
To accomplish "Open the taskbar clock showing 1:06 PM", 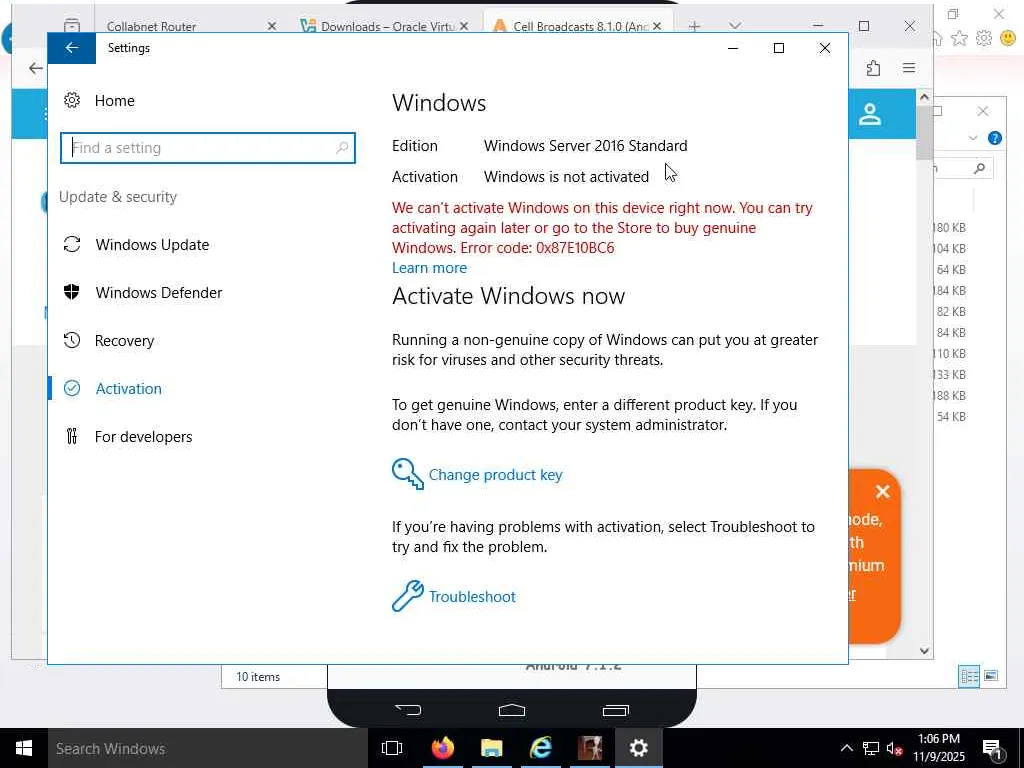I will [938, 748].
